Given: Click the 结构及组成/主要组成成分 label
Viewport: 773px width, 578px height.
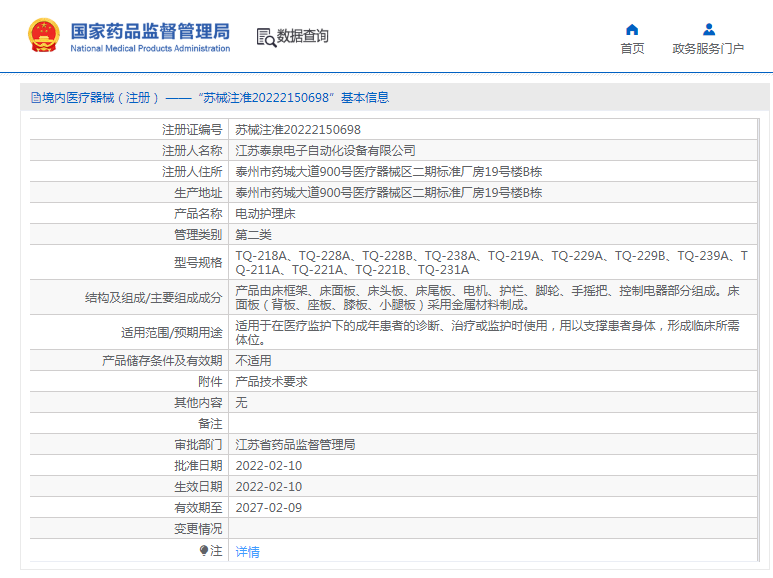Looking at the screenshot, I should [153, 297].
